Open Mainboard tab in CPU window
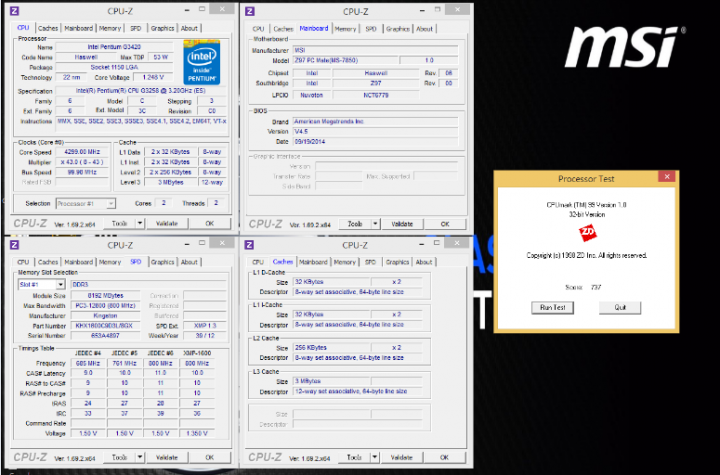720x475 pixels. (x=79, y=28)
